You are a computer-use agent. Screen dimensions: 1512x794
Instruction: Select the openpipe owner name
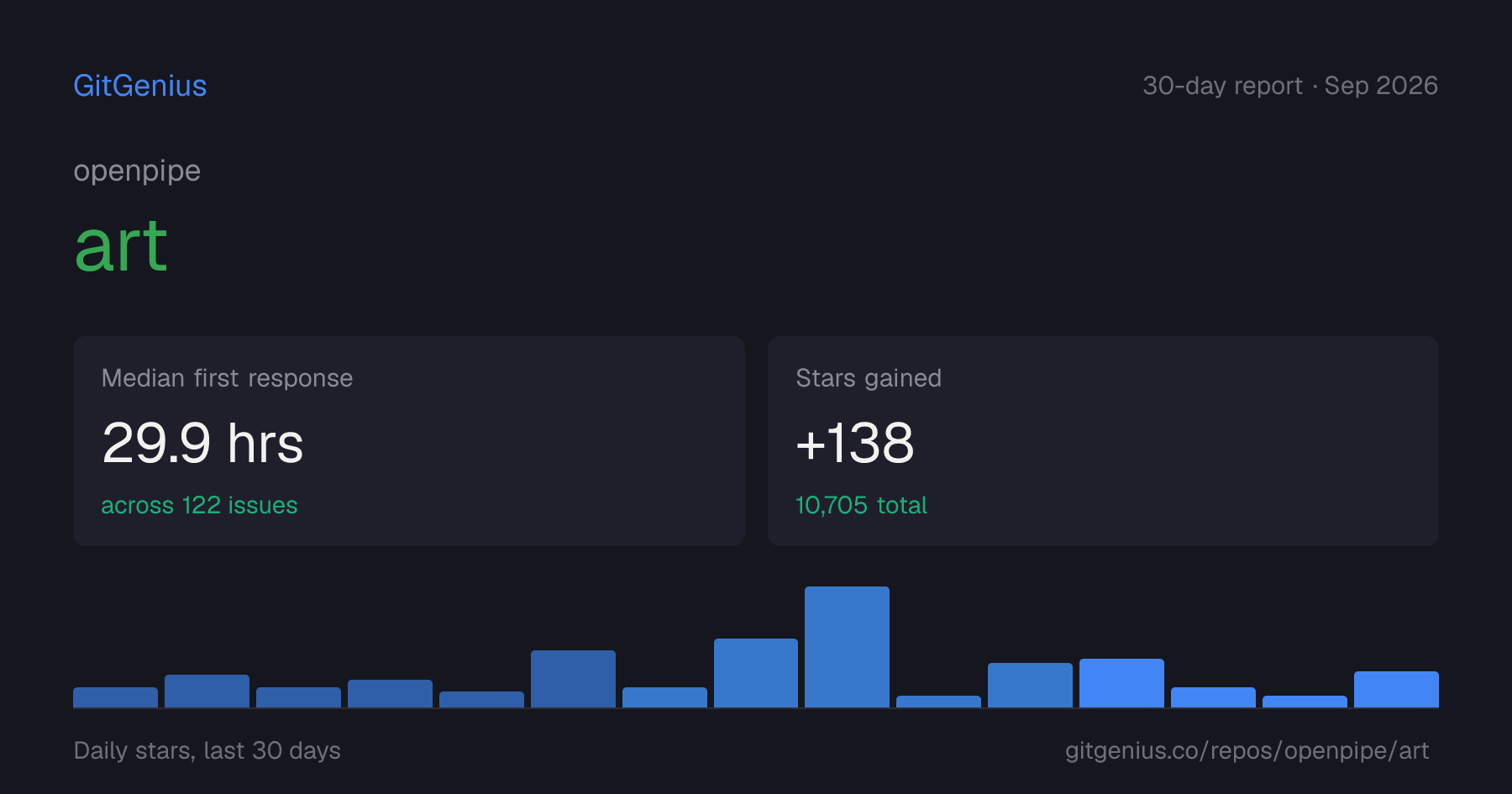tap(137, 171)
